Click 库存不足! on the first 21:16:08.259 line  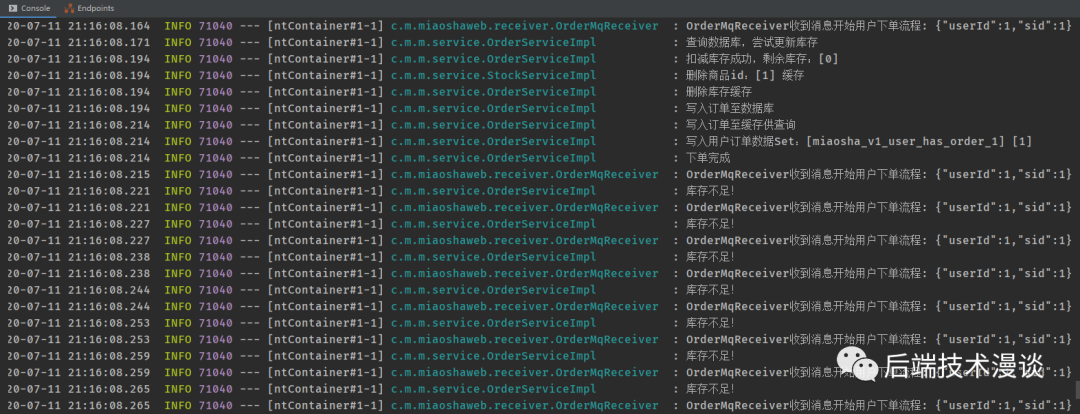pyautogui.click(x=710, y=357)
